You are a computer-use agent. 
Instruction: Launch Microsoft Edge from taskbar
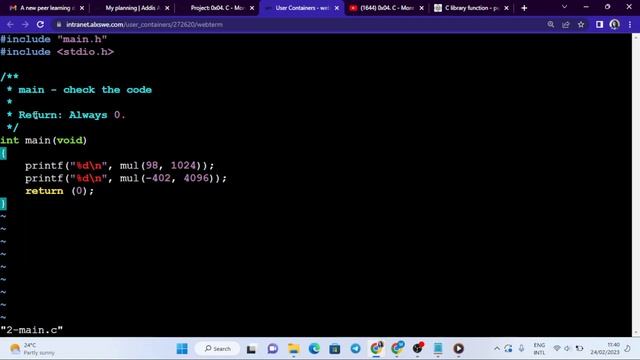(x=314, y=349)
